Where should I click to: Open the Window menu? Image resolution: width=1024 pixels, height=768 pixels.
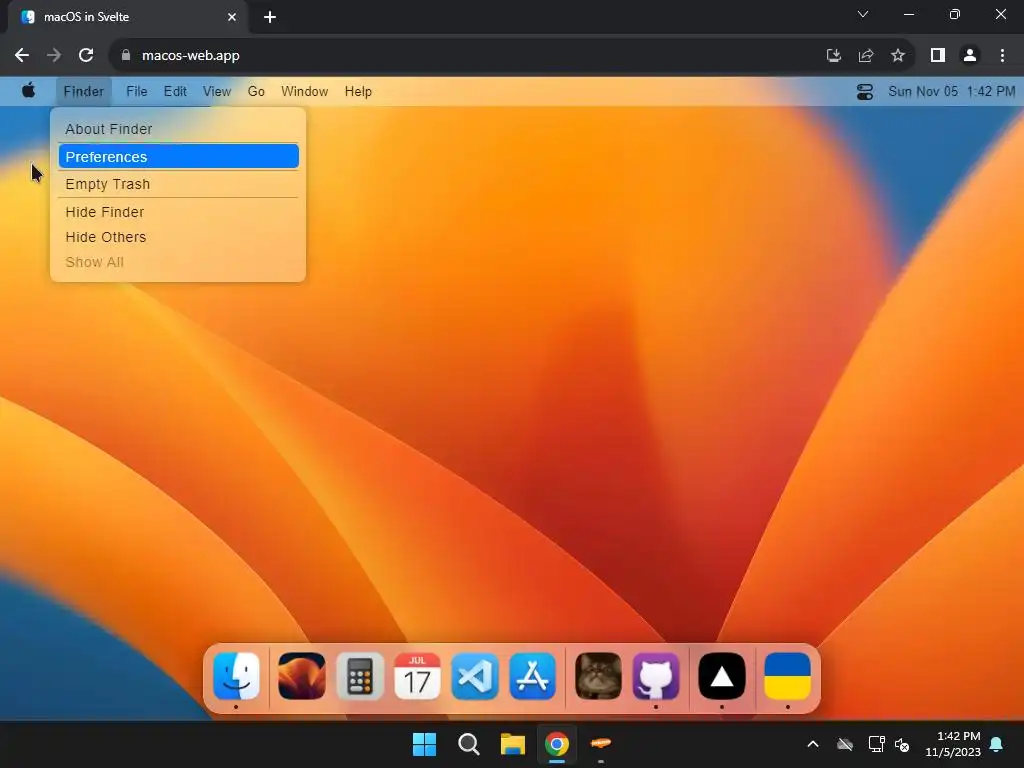click(x=304, y=91)
